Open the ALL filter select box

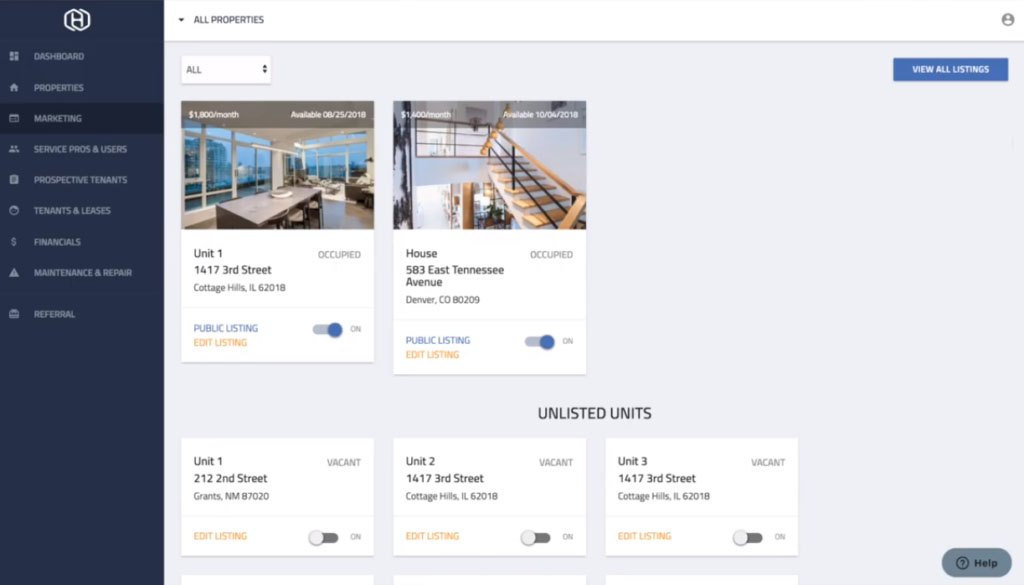(226, 70)
